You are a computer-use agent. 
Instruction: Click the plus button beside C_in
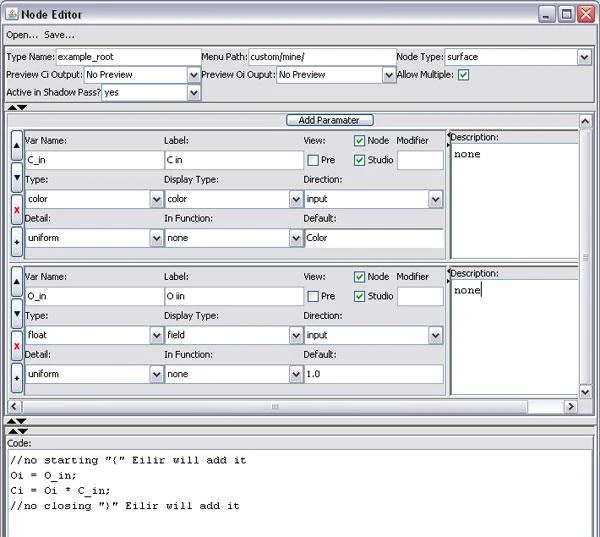pyautogui.click(x=17, y=241)
